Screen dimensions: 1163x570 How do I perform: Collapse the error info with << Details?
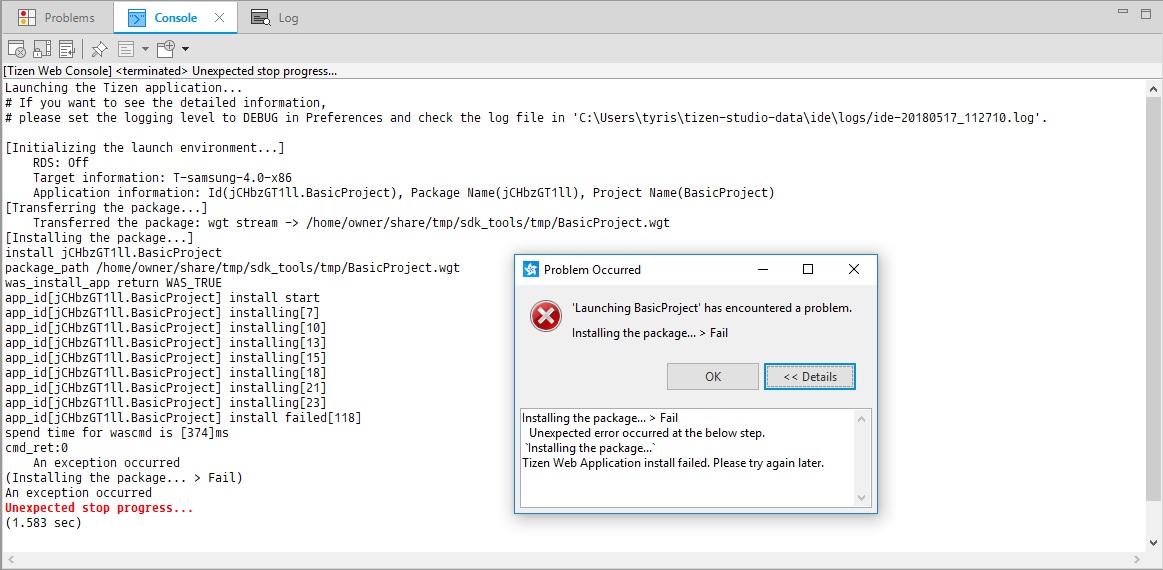click(809, 377)
